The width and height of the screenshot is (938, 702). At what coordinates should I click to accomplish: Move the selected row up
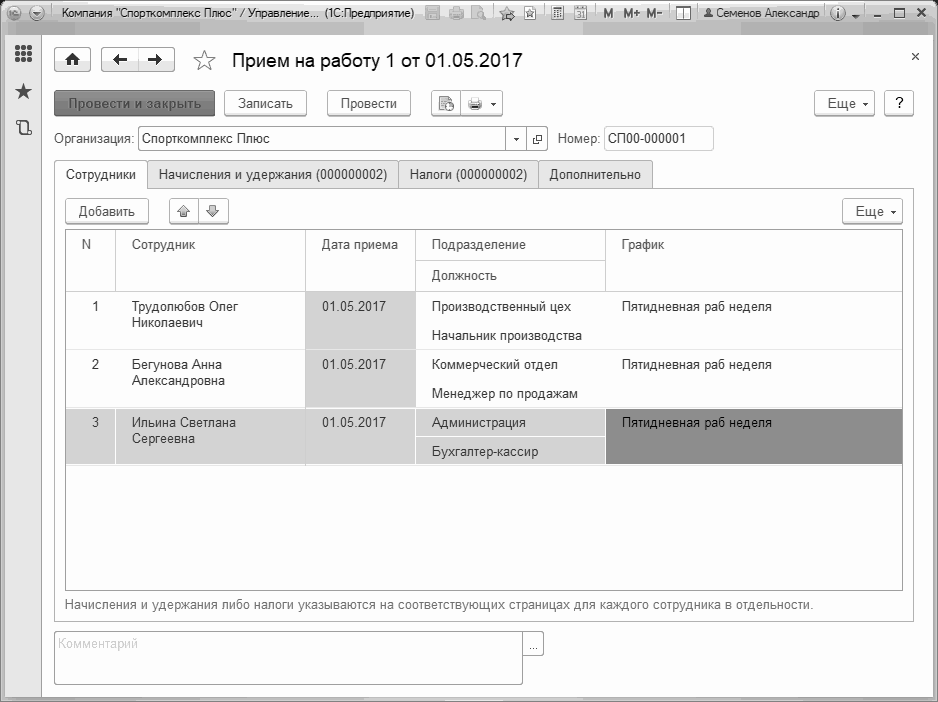(184, 211)
